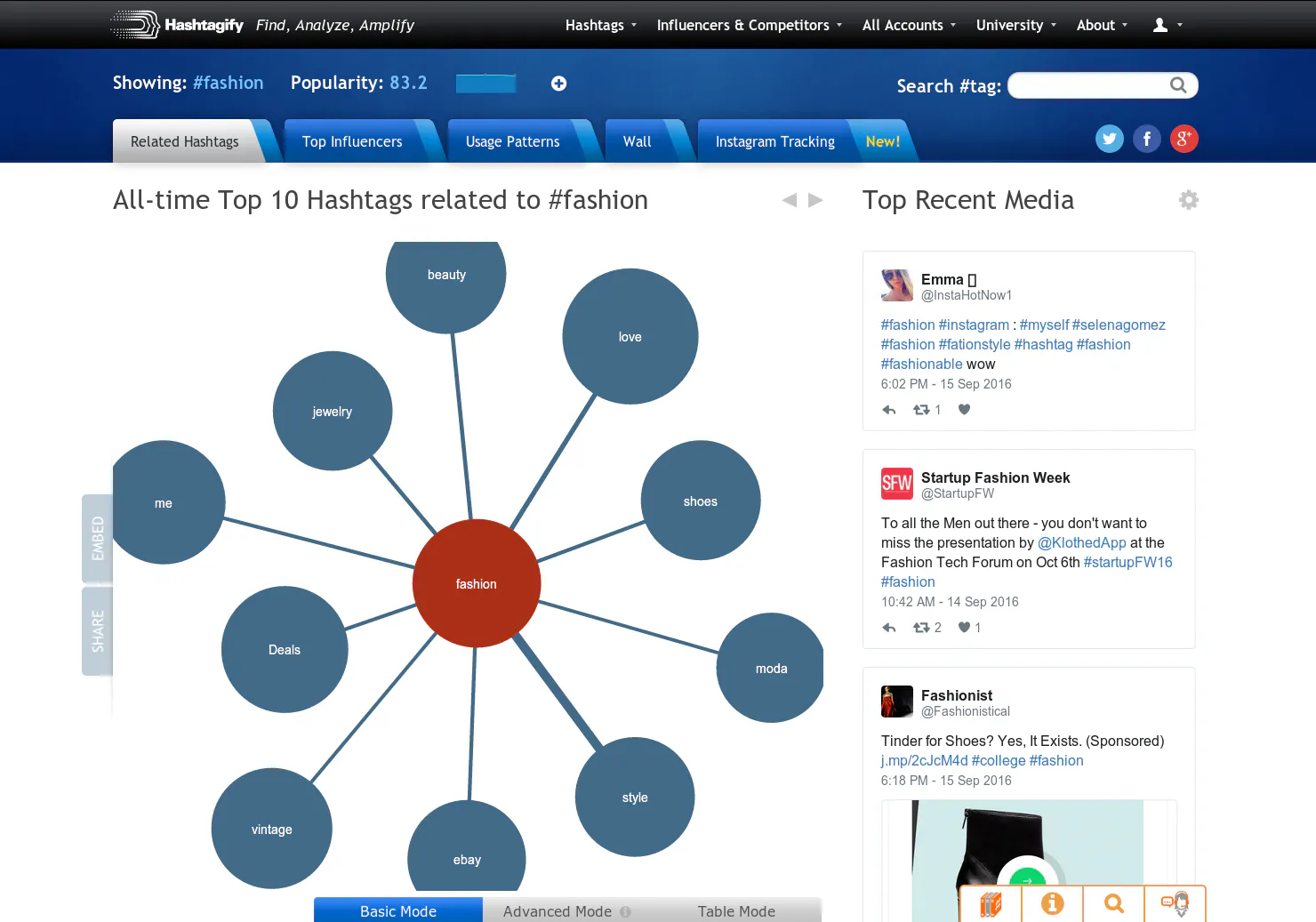The height and width of the screenshot is (922, 1316).
Task: Click the SHARE side tab
Action: tap(97, 631)
